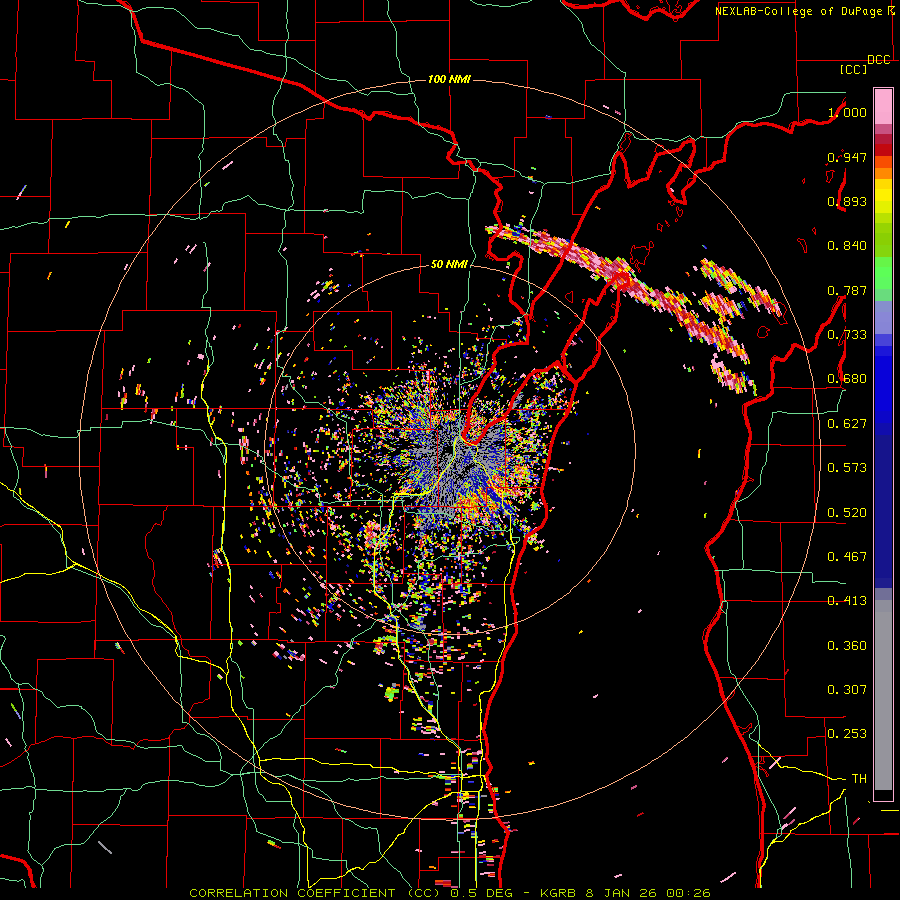Click the 0.5 DEG elevation text in caption

tap(482, 893)
